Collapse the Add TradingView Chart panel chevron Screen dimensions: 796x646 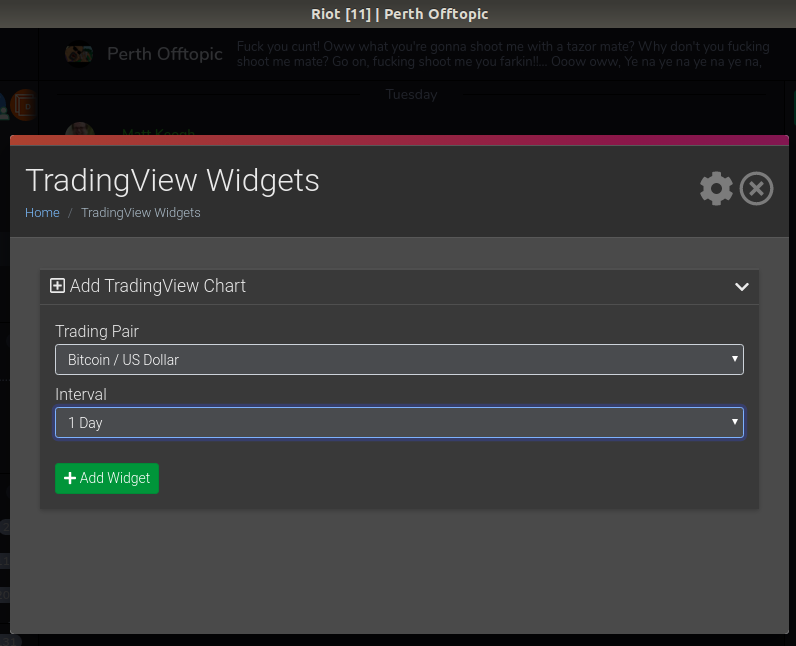coord(742,287)
